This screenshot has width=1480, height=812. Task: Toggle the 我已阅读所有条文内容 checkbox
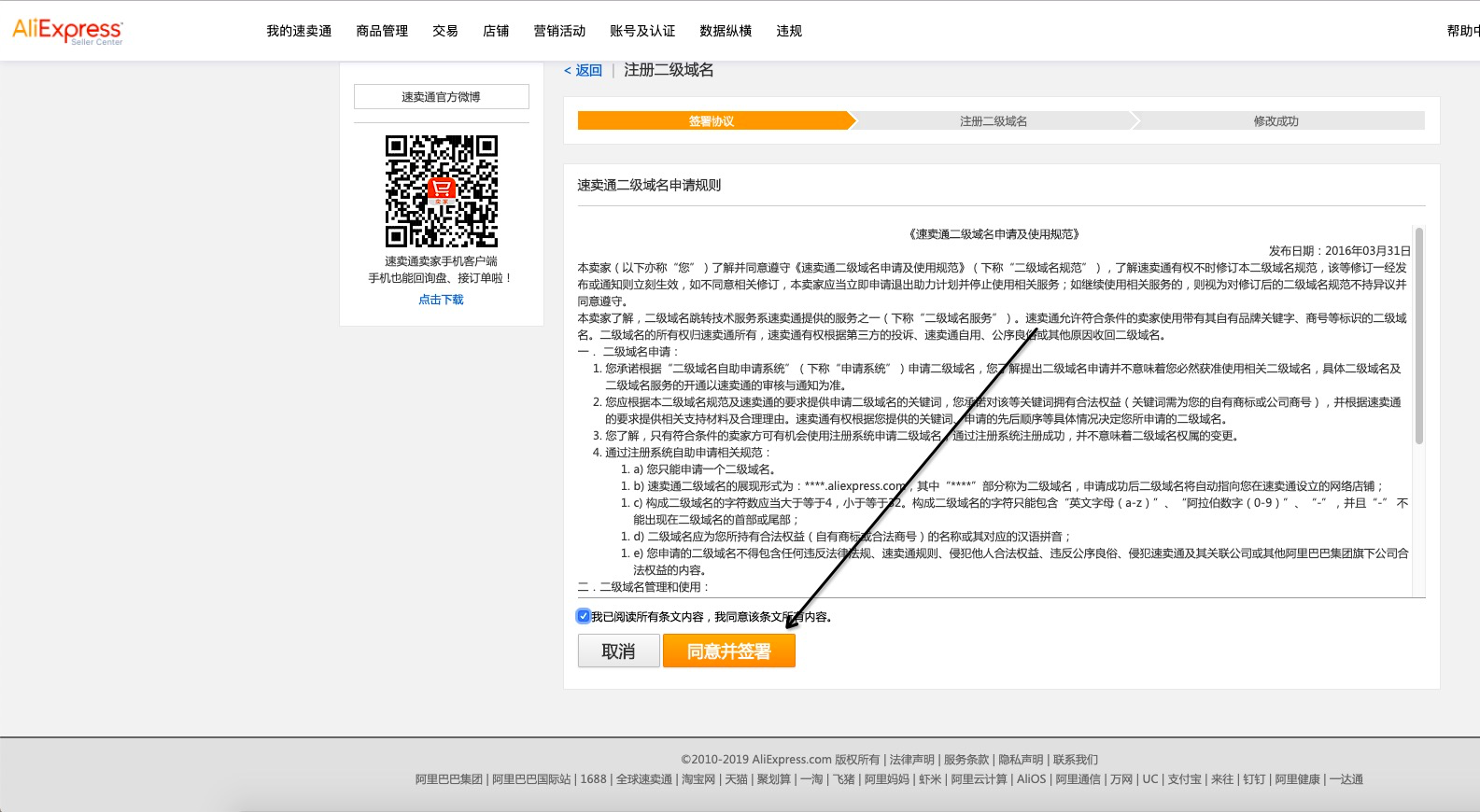coord(584,616)
